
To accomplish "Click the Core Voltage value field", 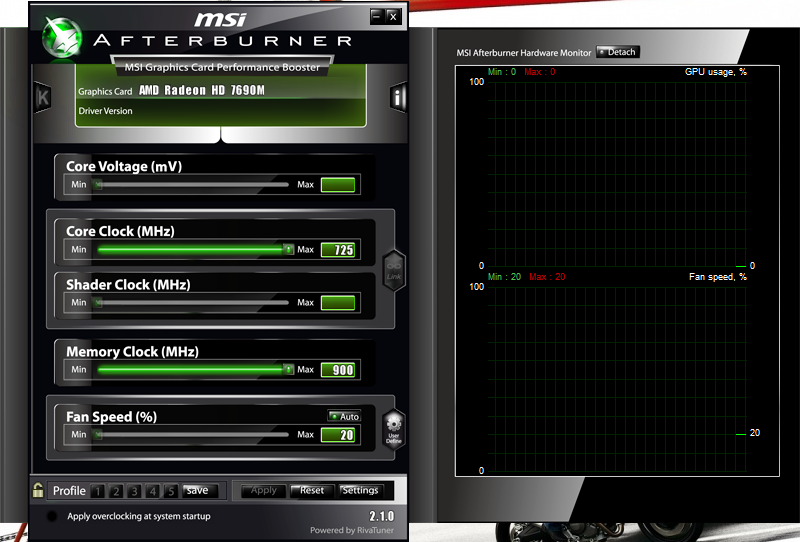I will pos(338,185).
